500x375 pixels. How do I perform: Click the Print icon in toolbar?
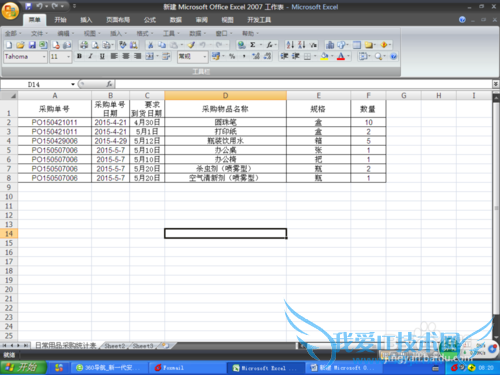tap(84, 45)
